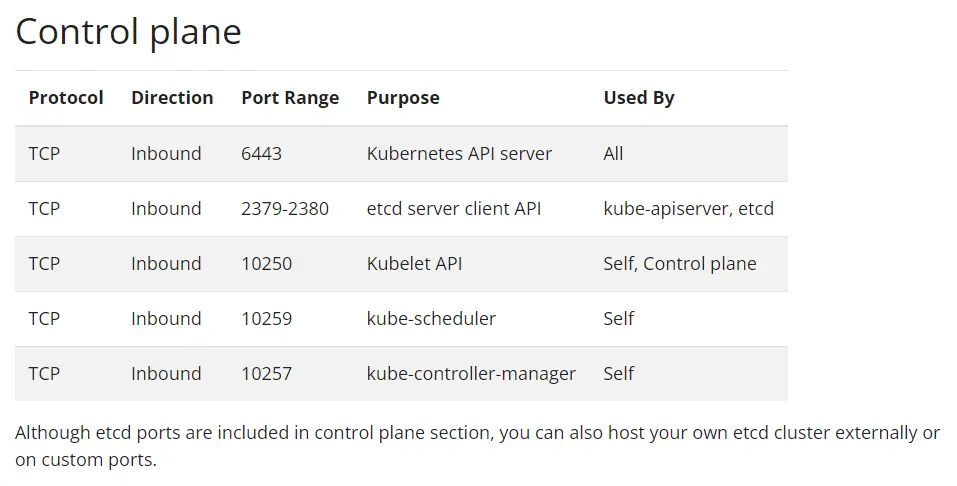Click port 10259 cell

click(267, 319)
